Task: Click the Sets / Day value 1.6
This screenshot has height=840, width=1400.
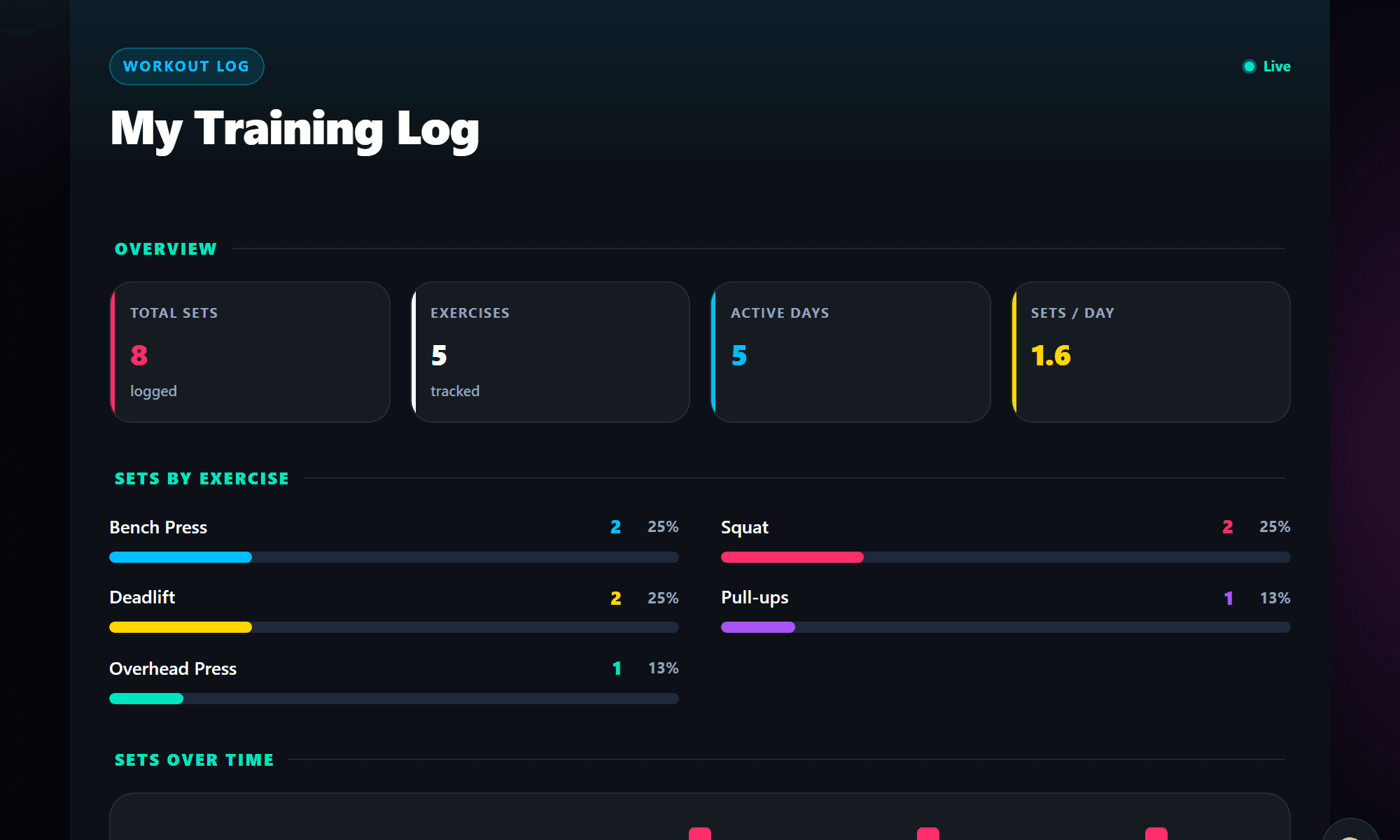Action: pyautogui.click(x=1051, y=356)
